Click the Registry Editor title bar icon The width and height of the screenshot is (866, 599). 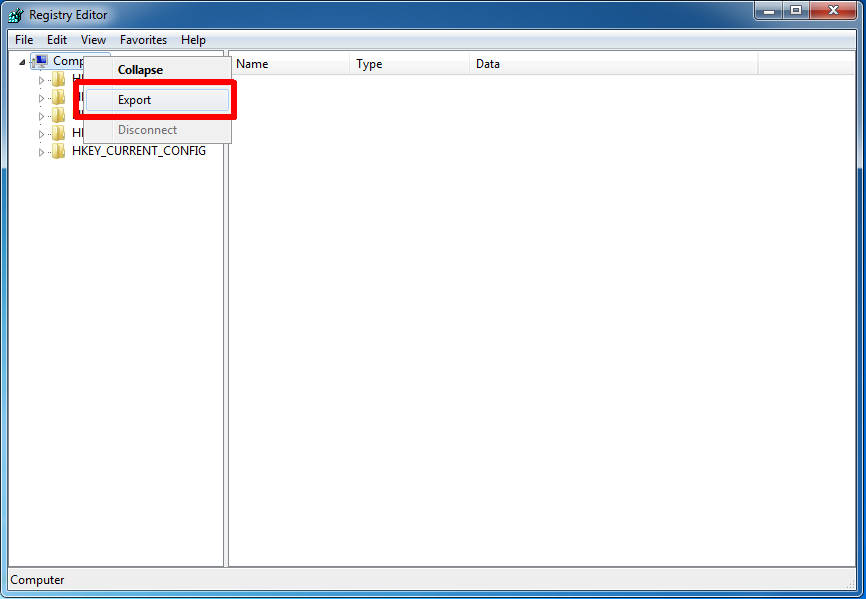[16, 15]
